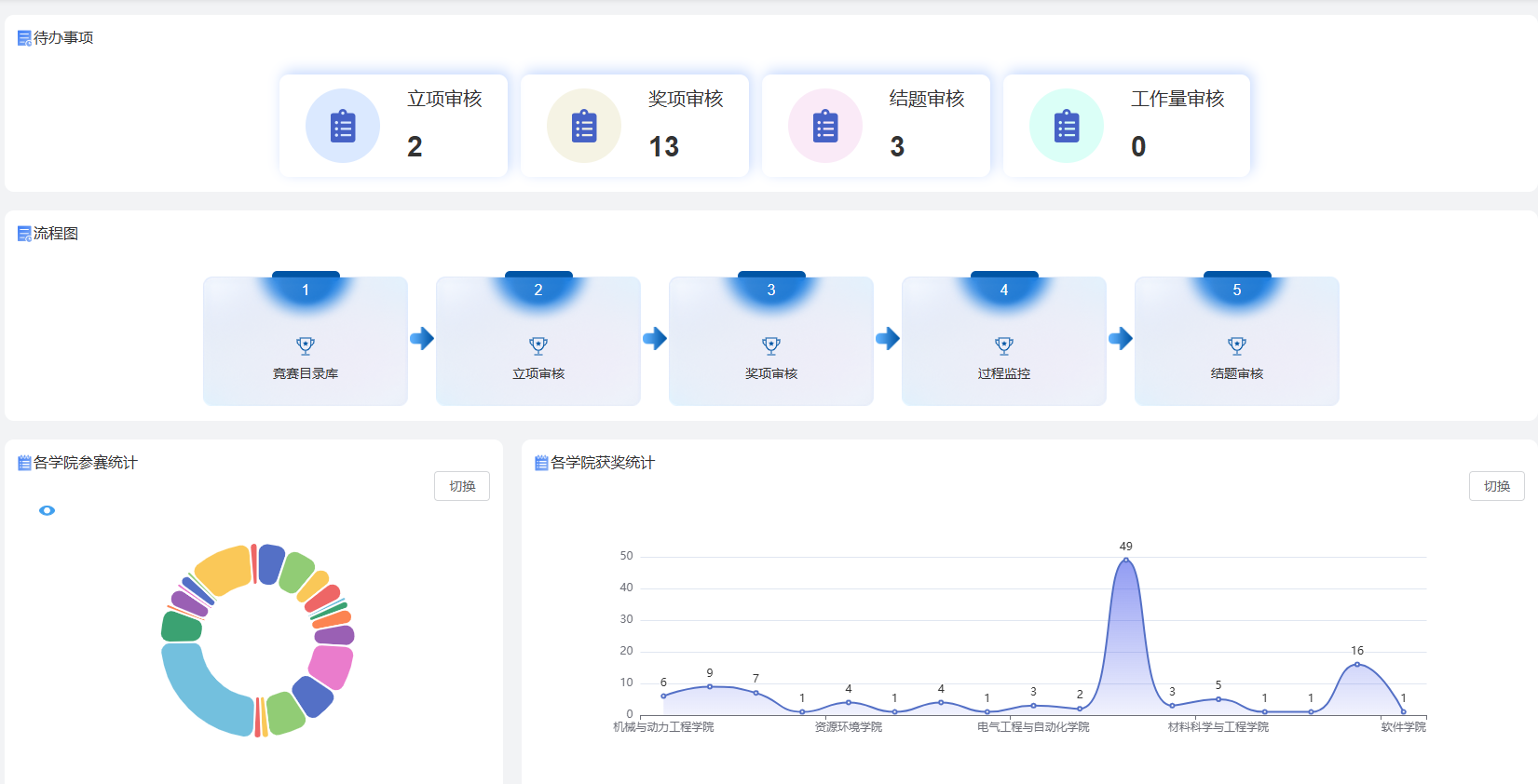Click the 流程图 section header icon
Screen dimensions: 1538x784
click(24, 234)
